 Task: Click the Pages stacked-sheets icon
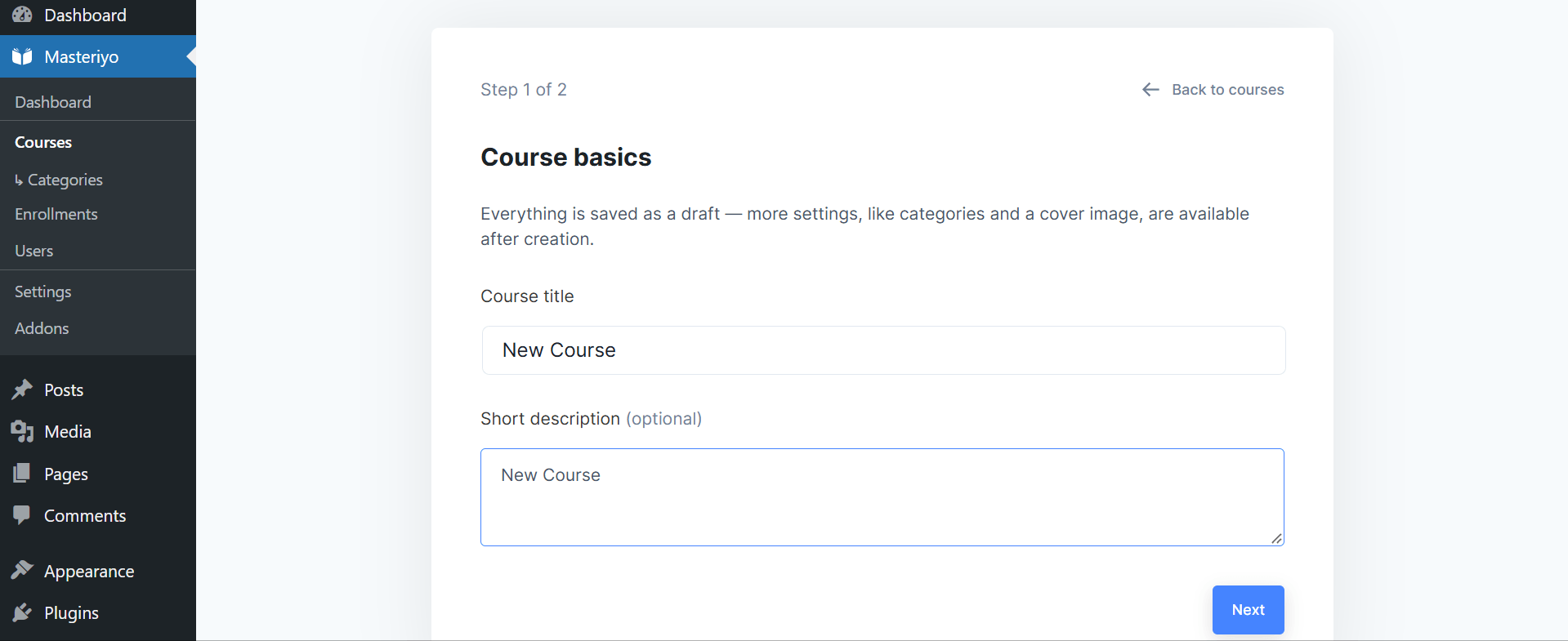pyautogui.click(x=22, y=474)
